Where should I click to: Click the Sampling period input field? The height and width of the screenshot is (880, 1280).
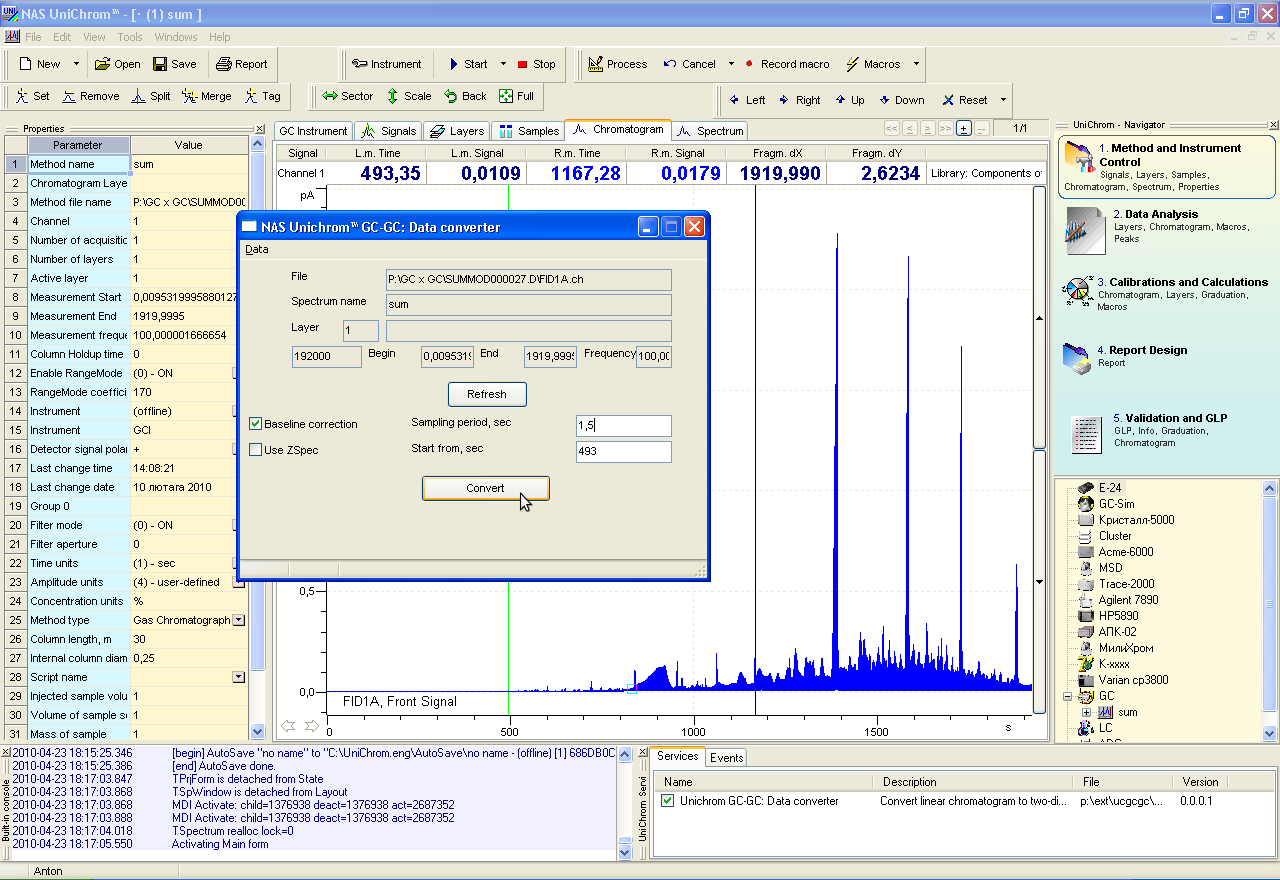623,426
